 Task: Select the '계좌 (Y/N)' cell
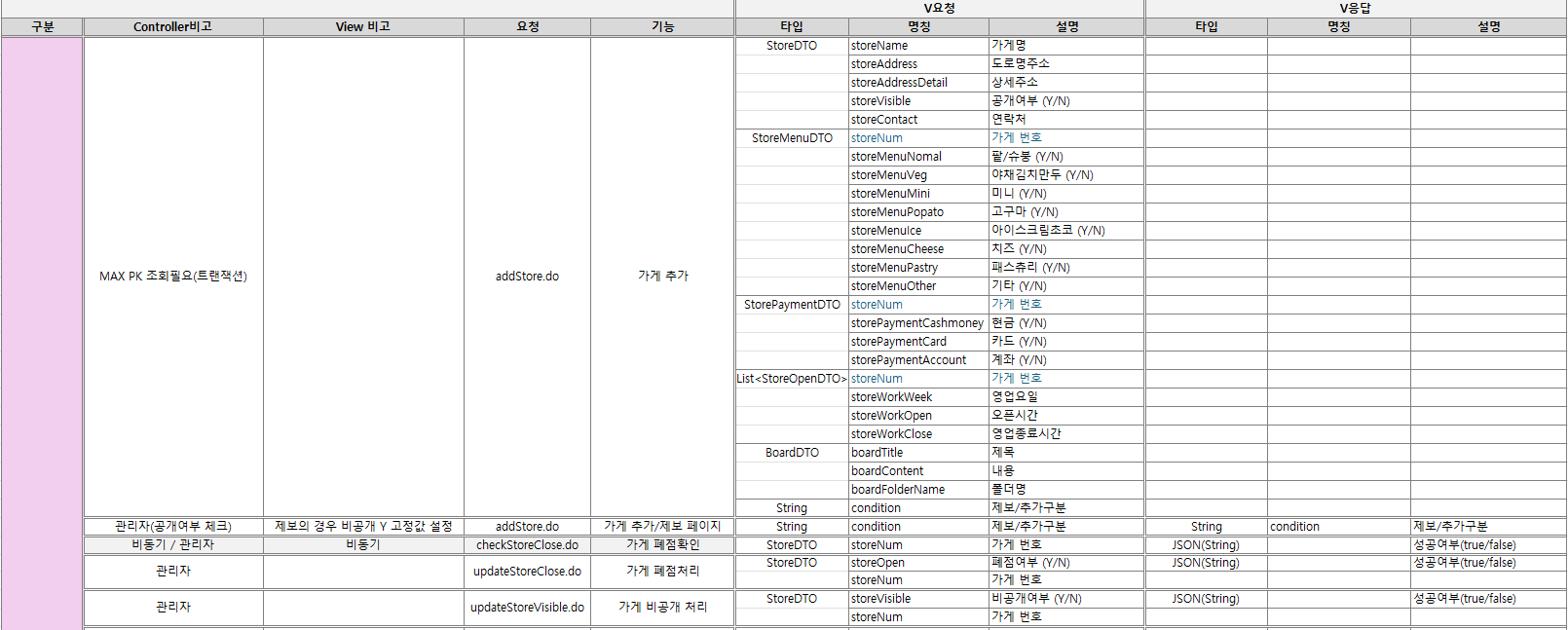pos(1066,360)
